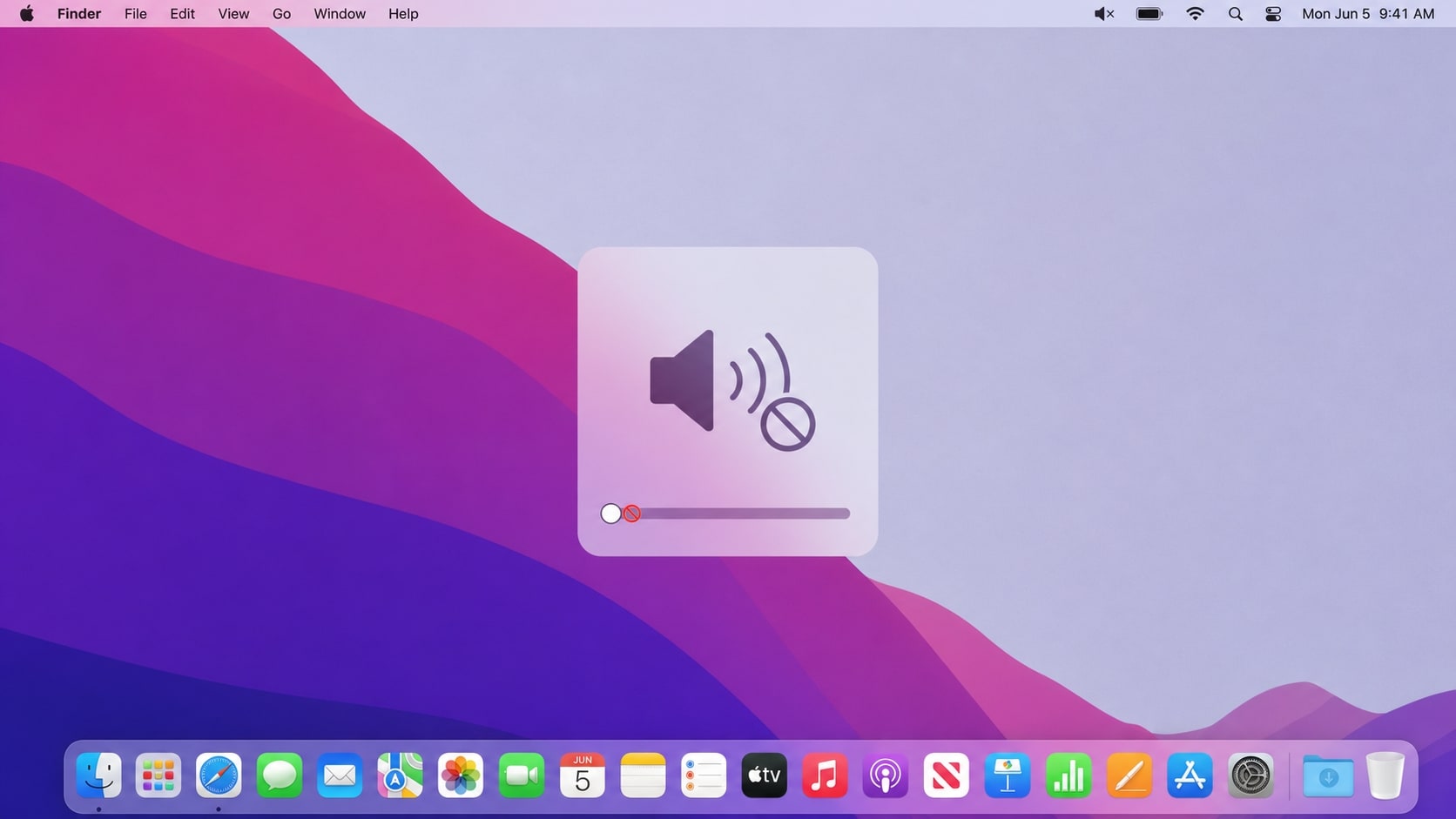Launch Numbers from the Dock
1456x819 pixels.
[1068, 775]
